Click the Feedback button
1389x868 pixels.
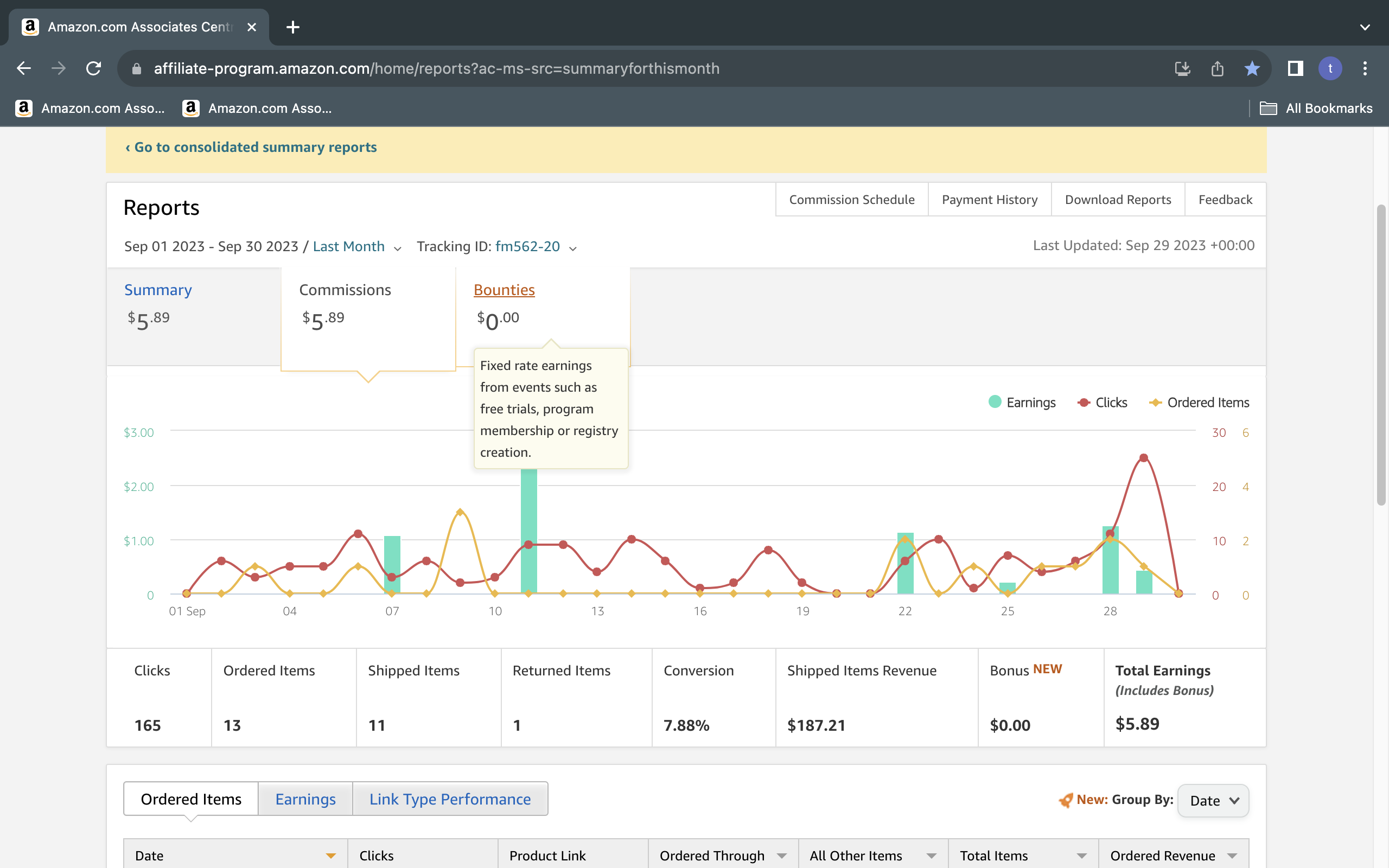pos(1225,199)
